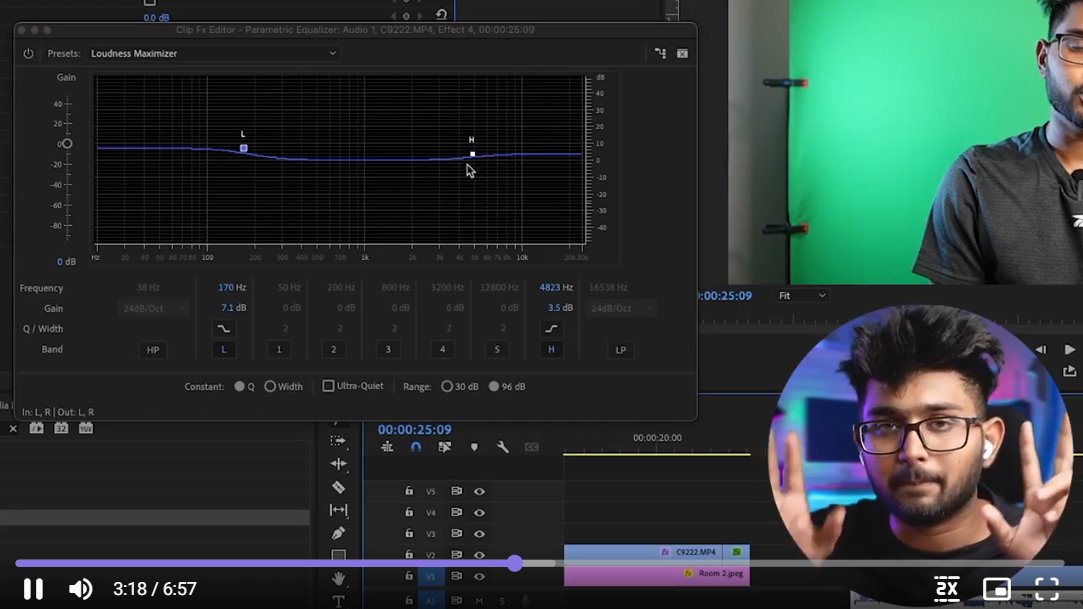Click the captions CC icon
This screenshot has height=609, width=1083.
point(531,447)
